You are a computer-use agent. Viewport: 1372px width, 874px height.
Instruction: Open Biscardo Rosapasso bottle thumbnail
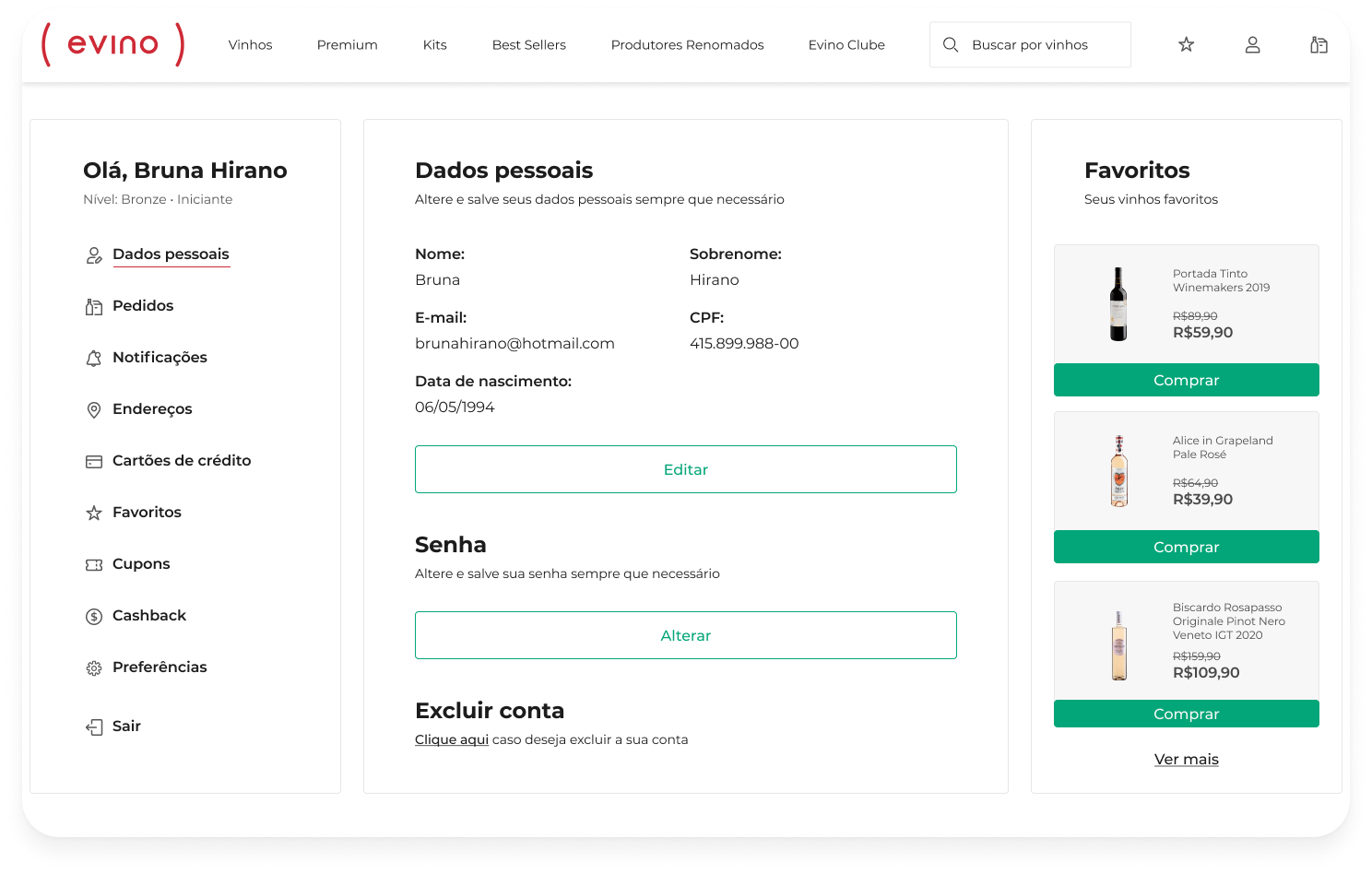click(1119, 645)
